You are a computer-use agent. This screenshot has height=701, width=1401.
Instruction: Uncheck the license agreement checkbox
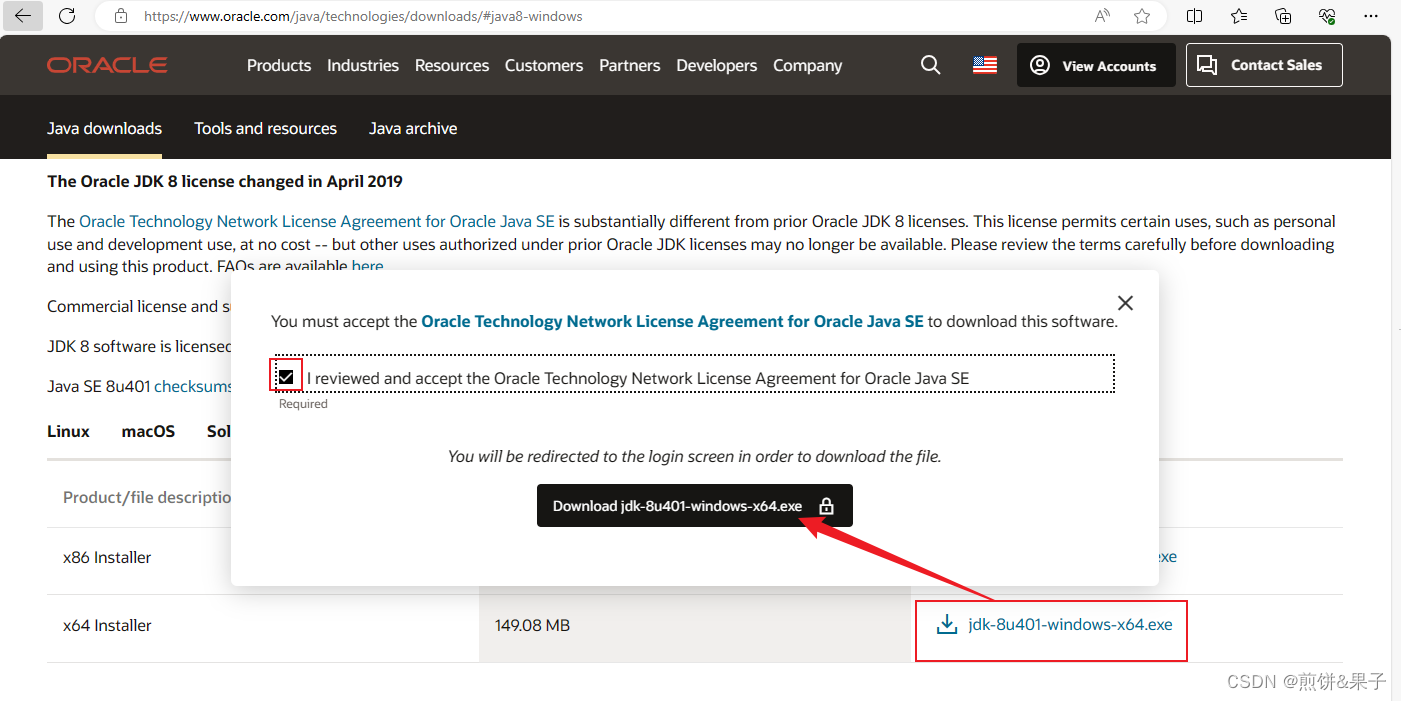pyautogui.click(x=287, y=377)
